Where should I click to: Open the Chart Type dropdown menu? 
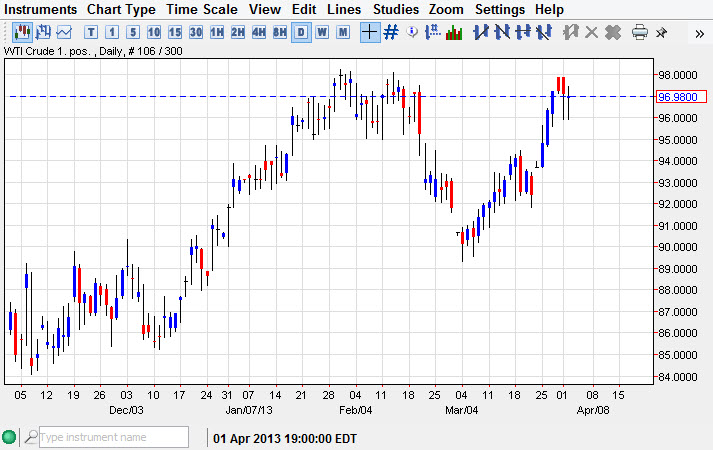[121, 9]
